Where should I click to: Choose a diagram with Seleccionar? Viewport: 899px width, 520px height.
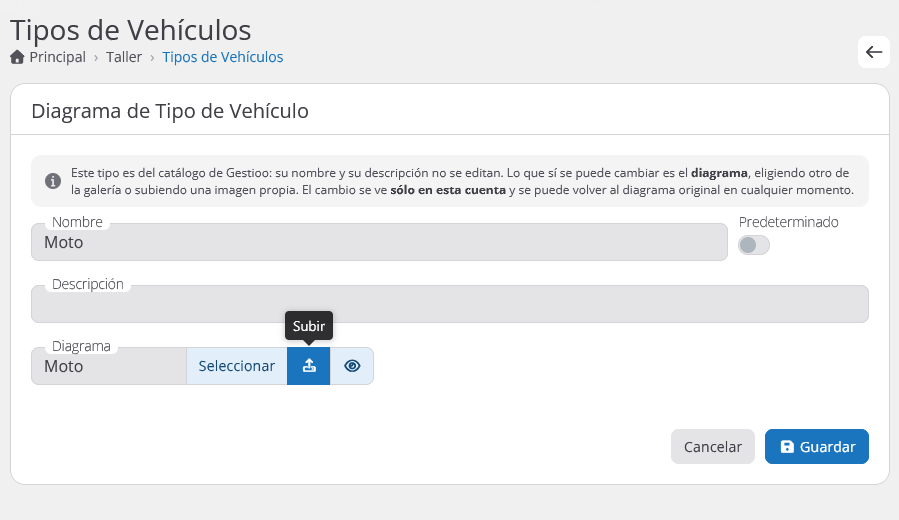click(x=237, y=366)
